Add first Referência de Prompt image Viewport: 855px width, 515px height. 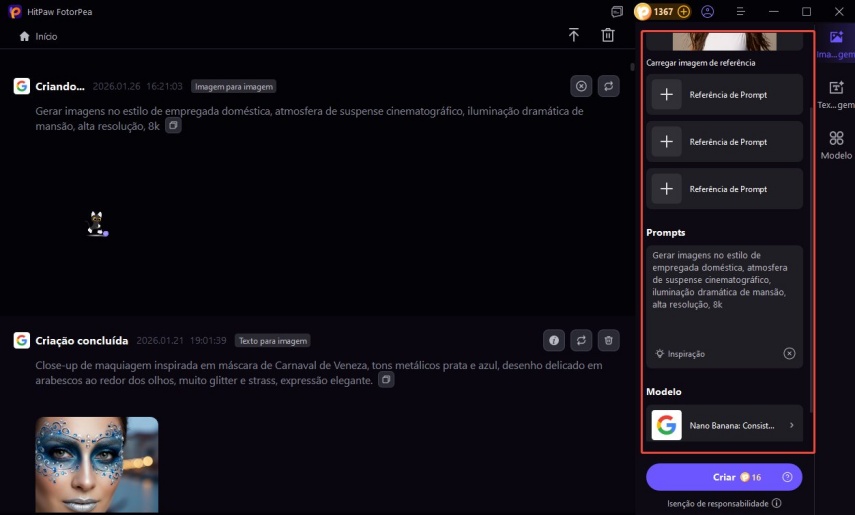click(x=724, y=94)
